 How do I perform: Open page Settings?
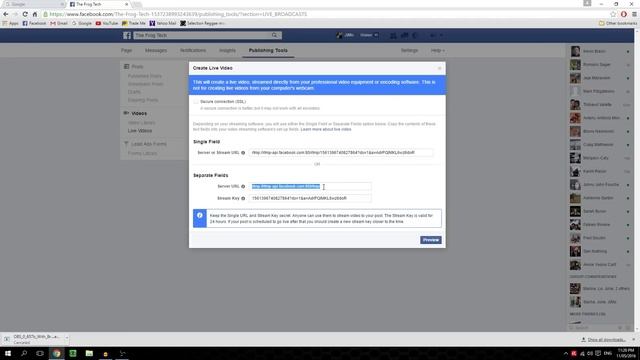(x=409, y=51)
